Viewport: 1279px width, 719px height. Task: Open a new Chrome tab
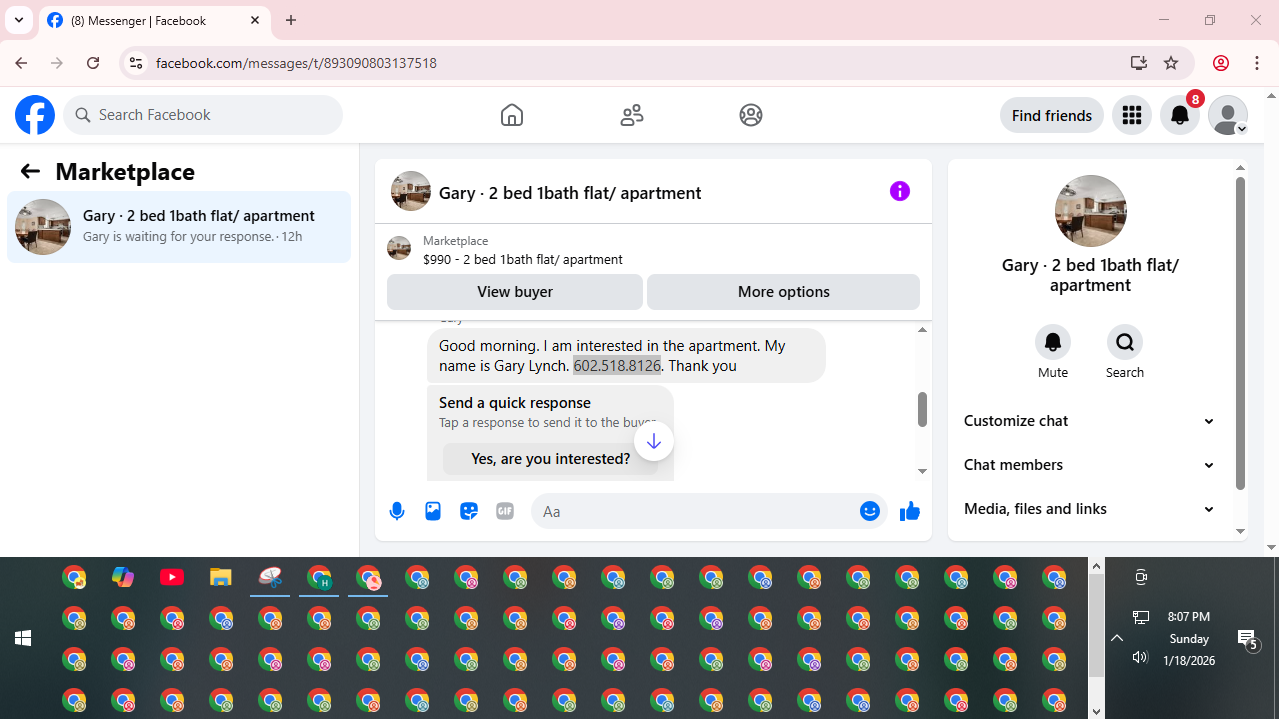pos(291,20)
